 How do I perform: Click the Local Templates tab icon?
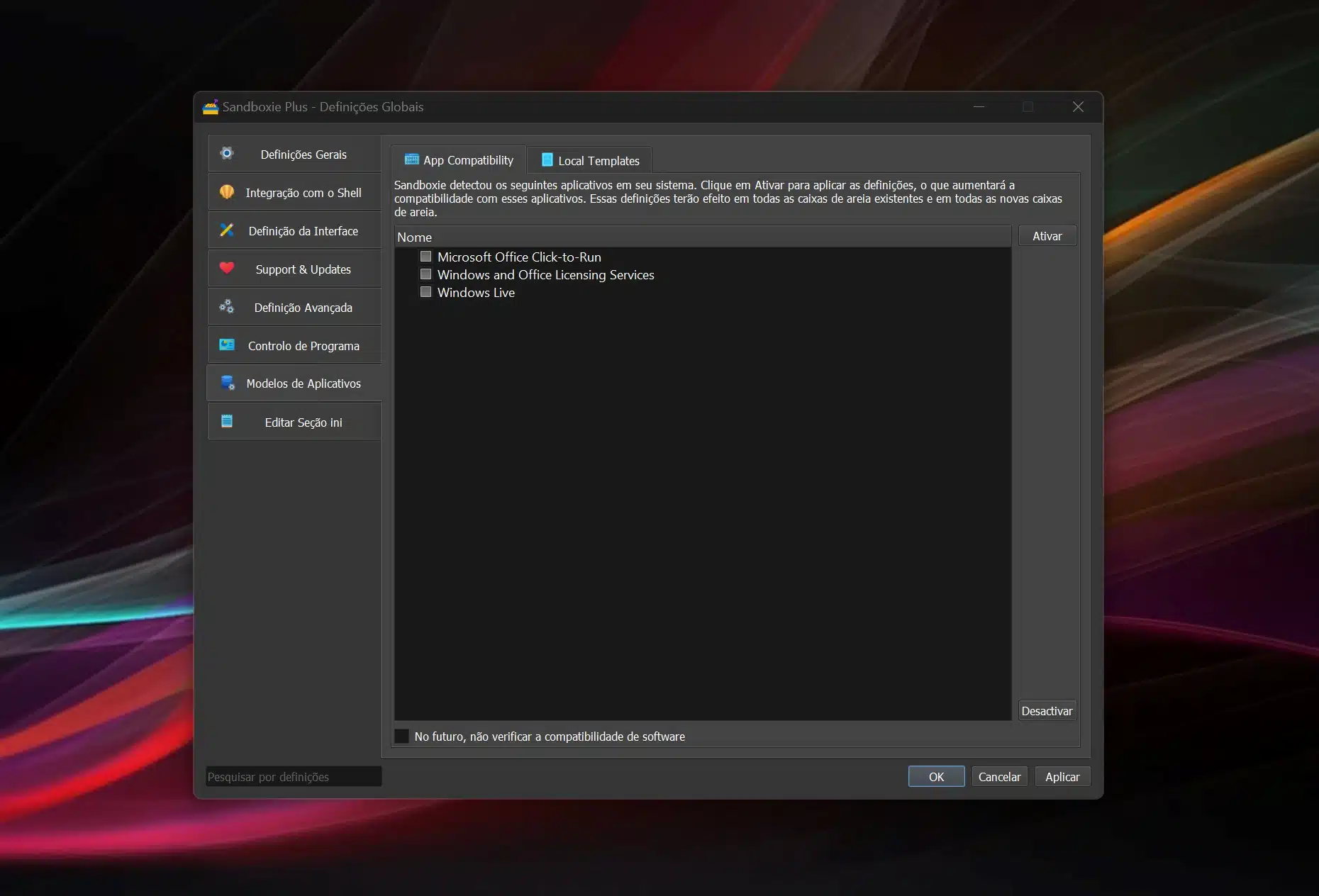pyautogui.click(x=547, y=159)
